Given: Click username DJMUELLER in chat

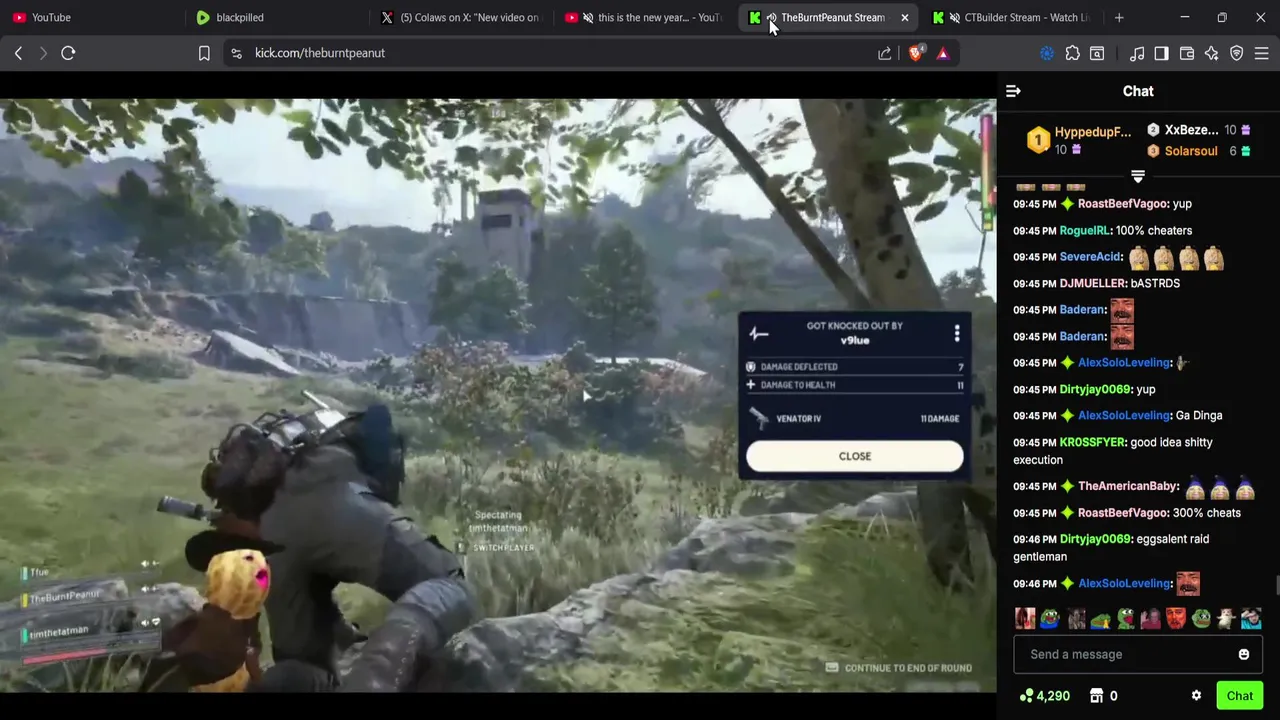Looking at the screenshot, I should [1092, 283].
